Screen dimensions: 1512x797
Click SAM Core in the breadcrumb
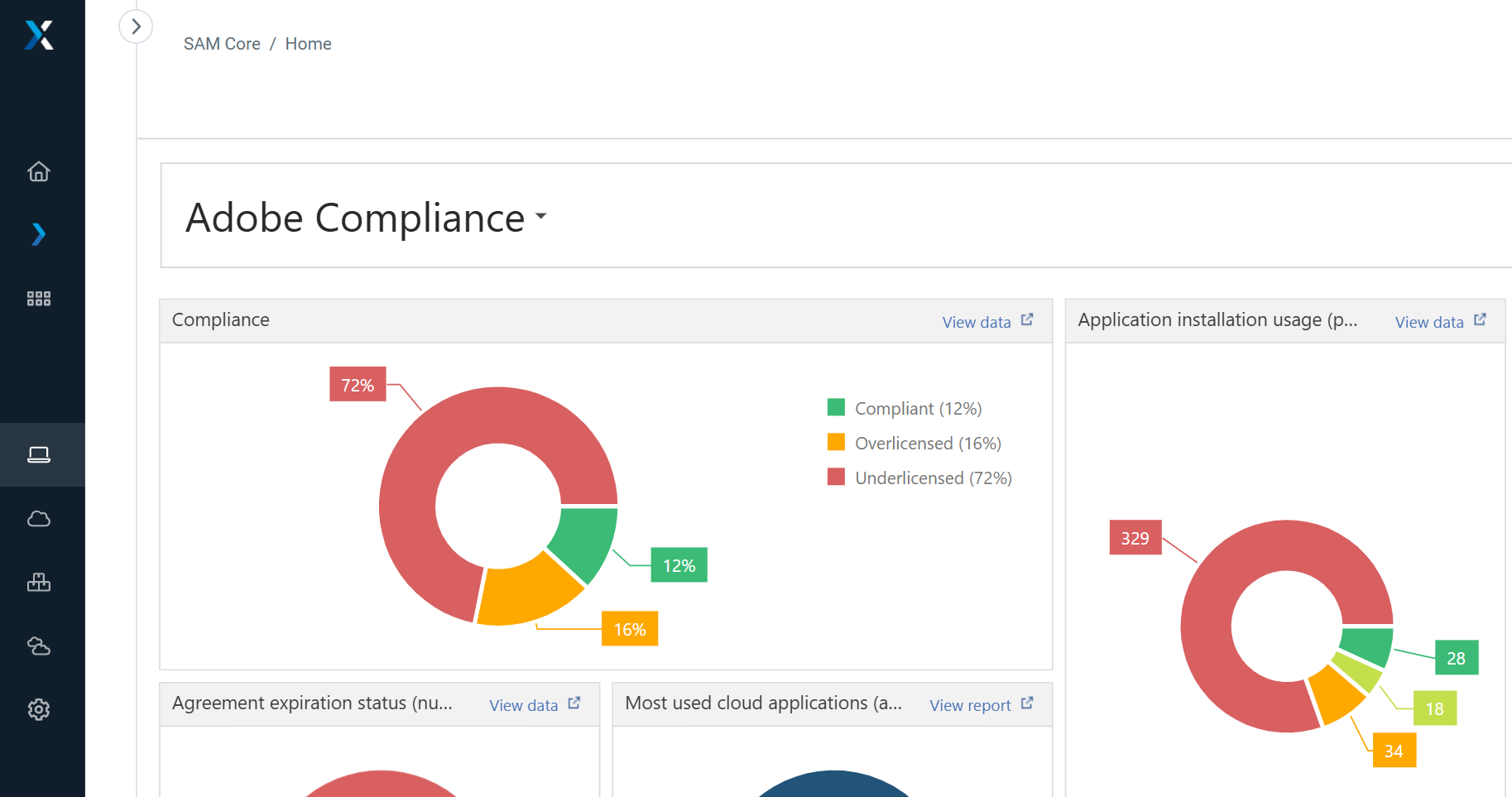tap(222, 44)
